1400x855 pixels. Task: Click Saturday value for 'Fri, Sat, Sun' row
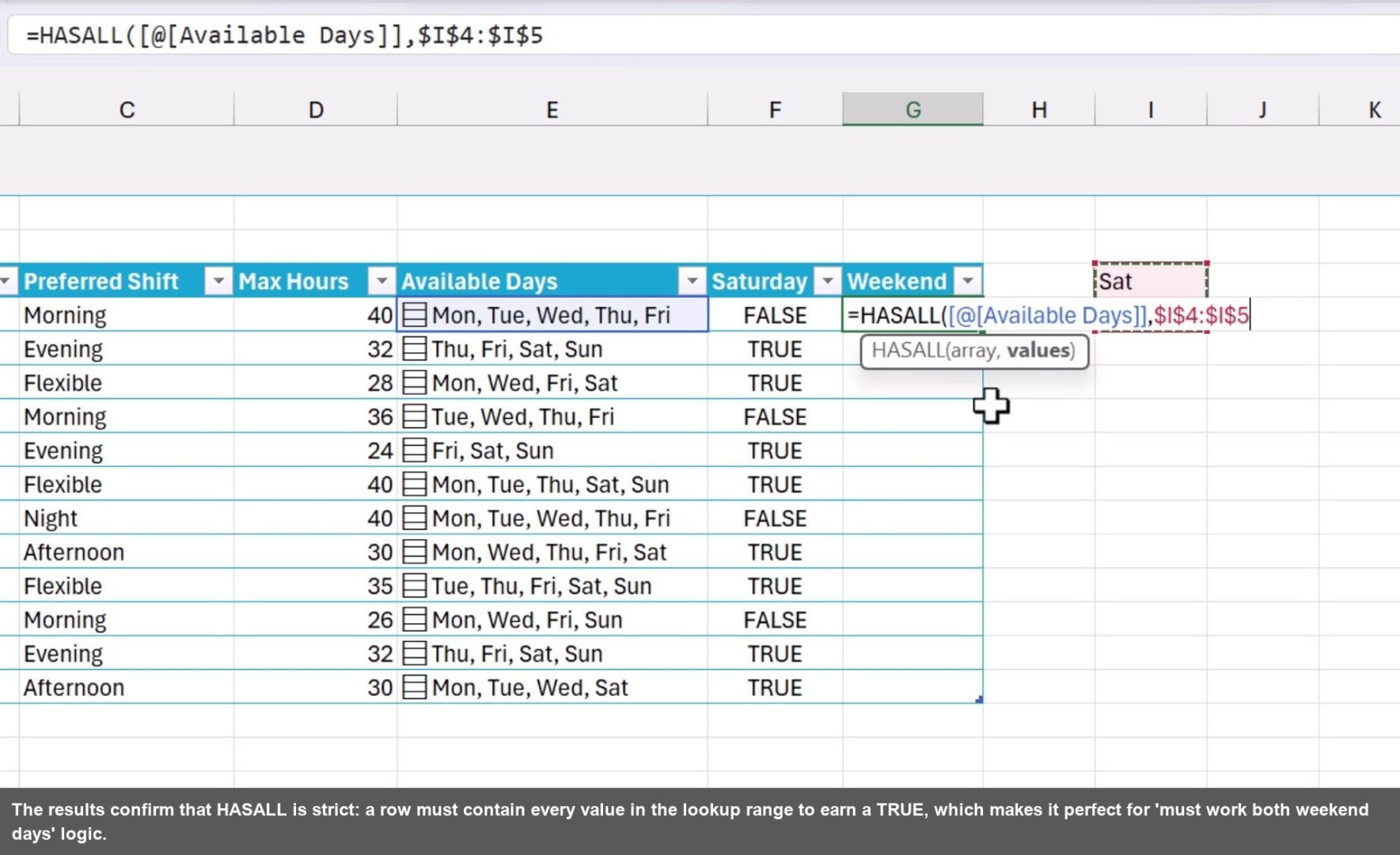point(775,450)
